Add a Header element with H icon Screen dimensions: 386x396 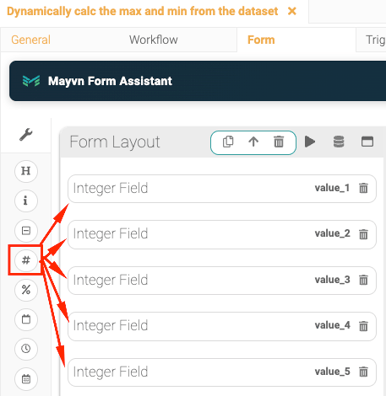click(26, 171)
